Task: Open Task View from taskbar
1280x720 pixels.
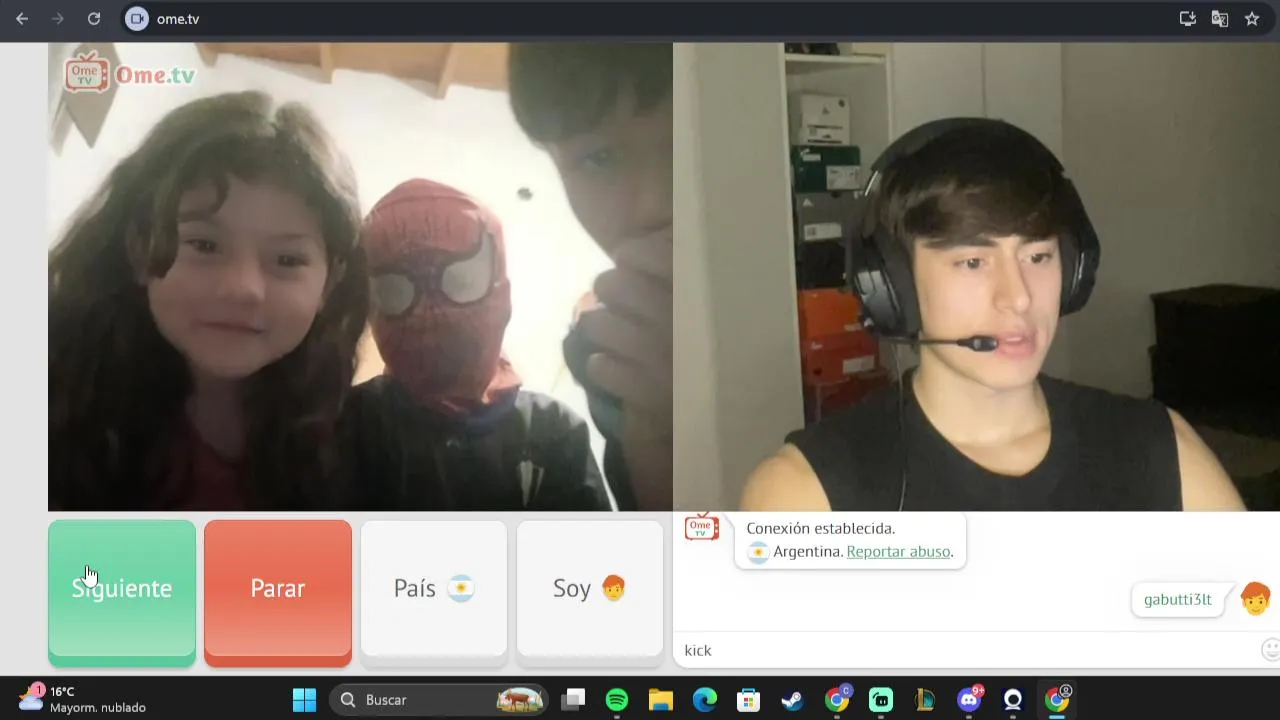Action: point(573,700)
